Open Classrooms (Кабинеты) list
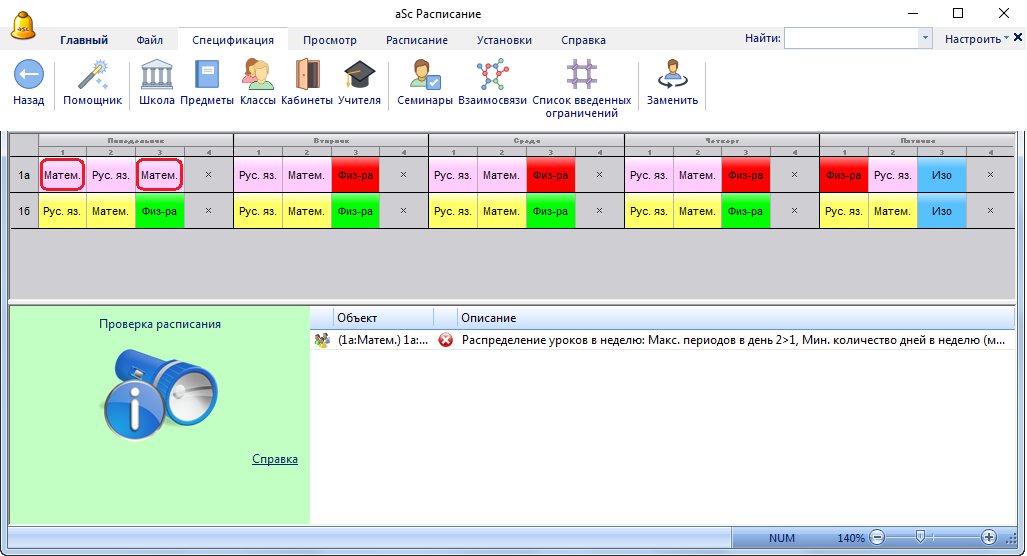1027x556 pixels. click(307, 76)
